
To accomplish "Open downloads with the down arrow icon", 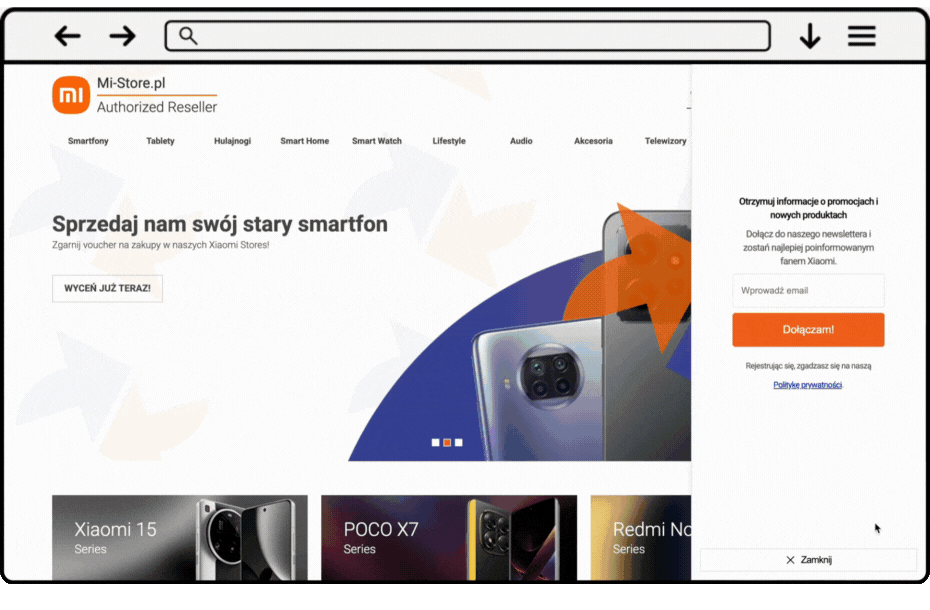I will click(810, 36).
